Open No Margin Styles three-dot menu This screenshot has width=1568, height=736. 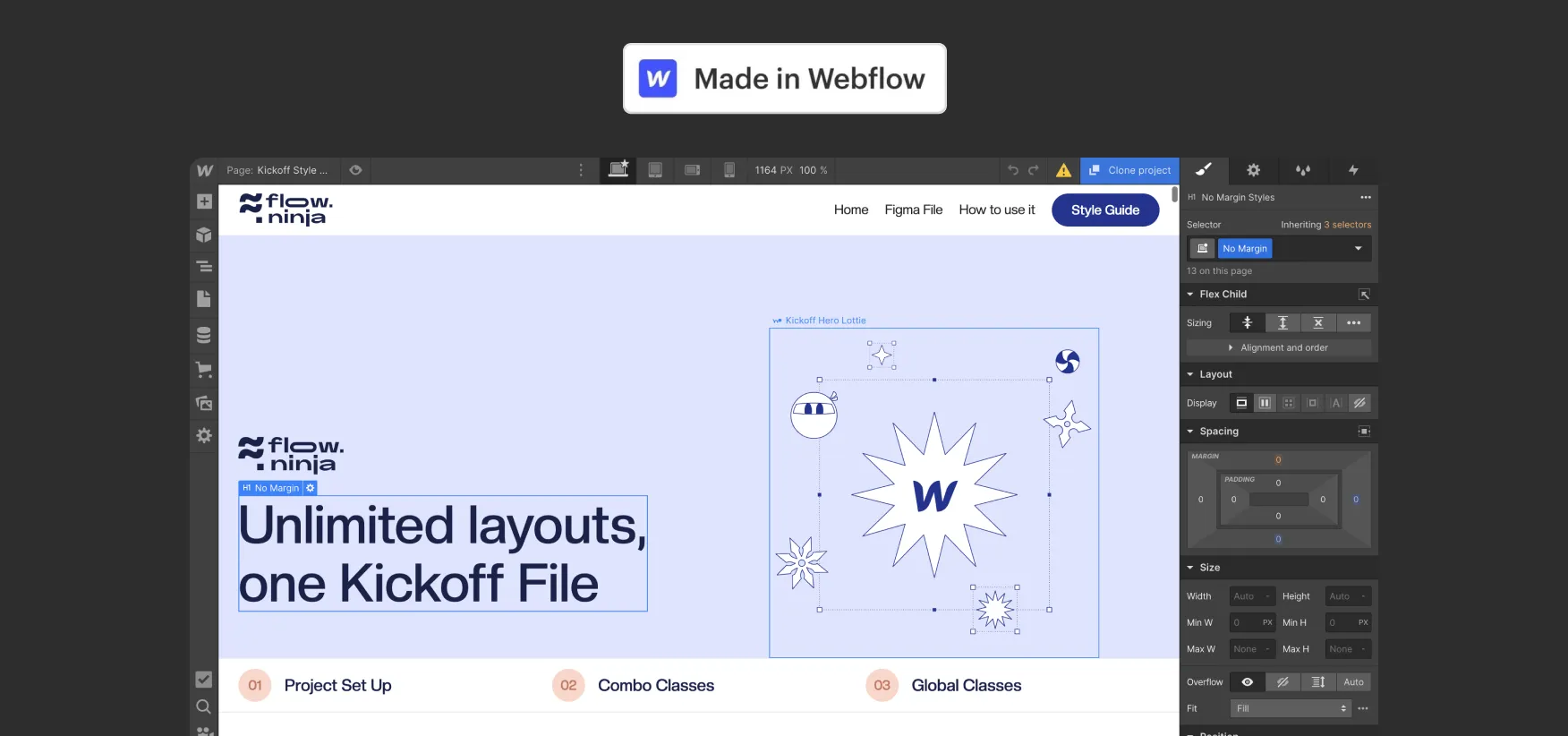[1366, 197]
